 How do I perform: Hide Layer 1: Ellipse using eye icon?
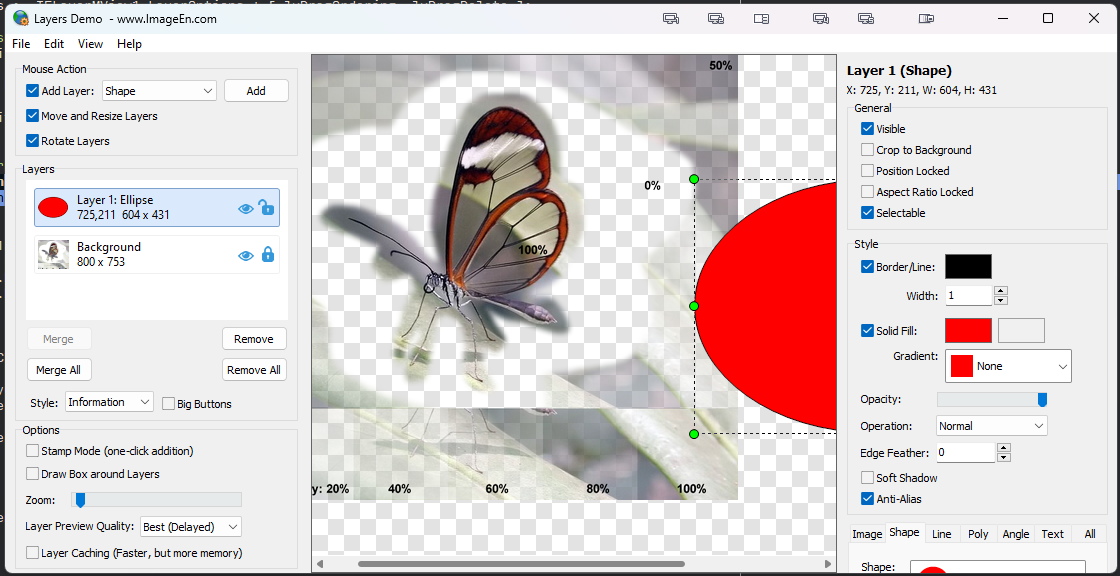pos(246,208)
